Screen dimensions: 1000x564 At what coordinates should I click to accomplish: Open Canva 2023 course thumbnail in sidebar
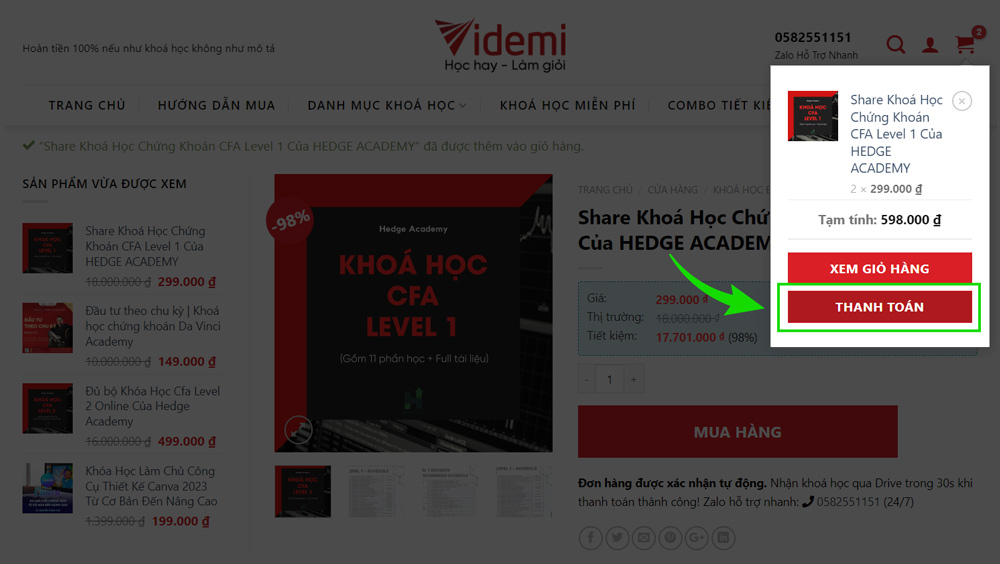47,488
